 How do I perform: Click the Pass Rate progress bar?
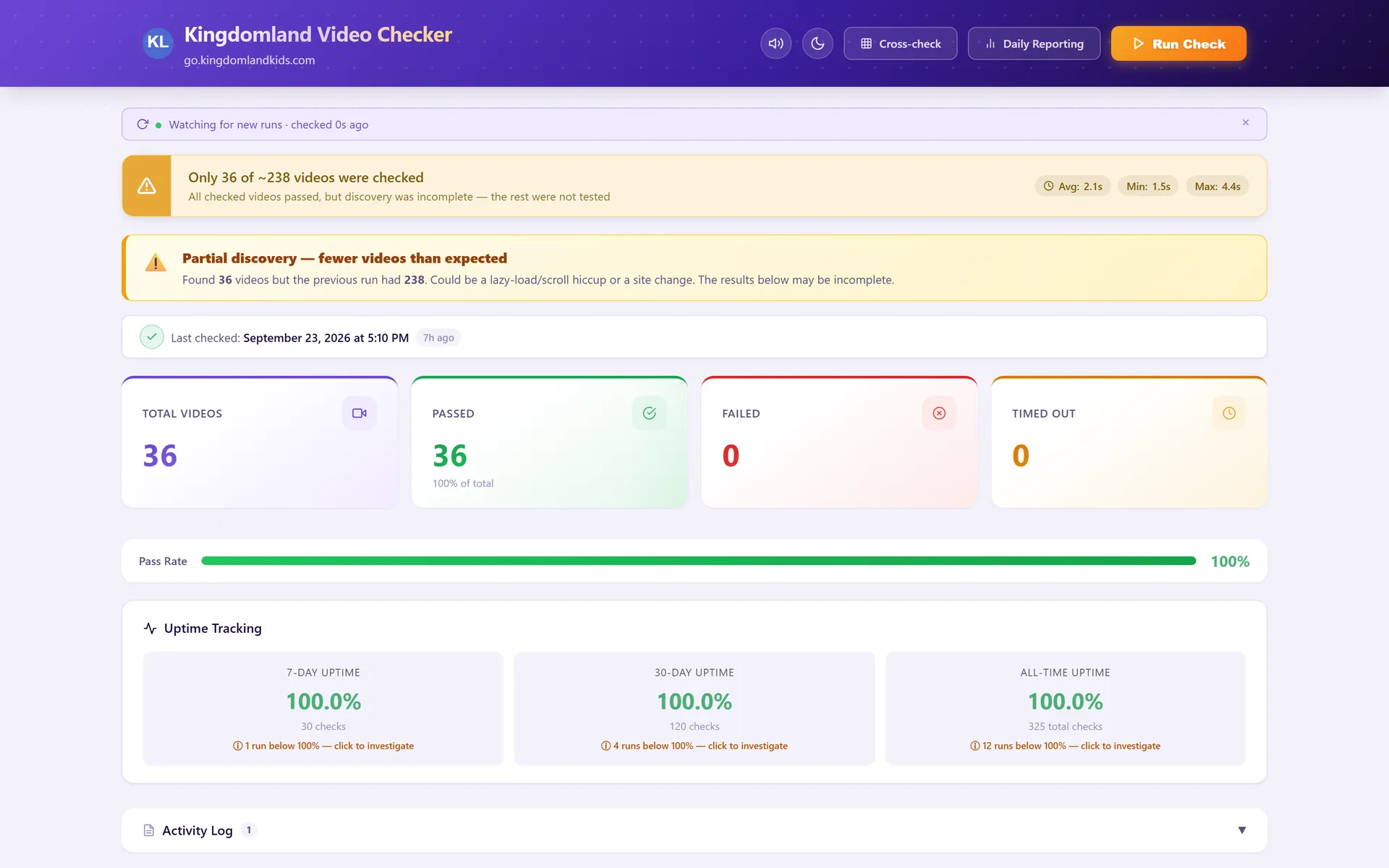698,561
